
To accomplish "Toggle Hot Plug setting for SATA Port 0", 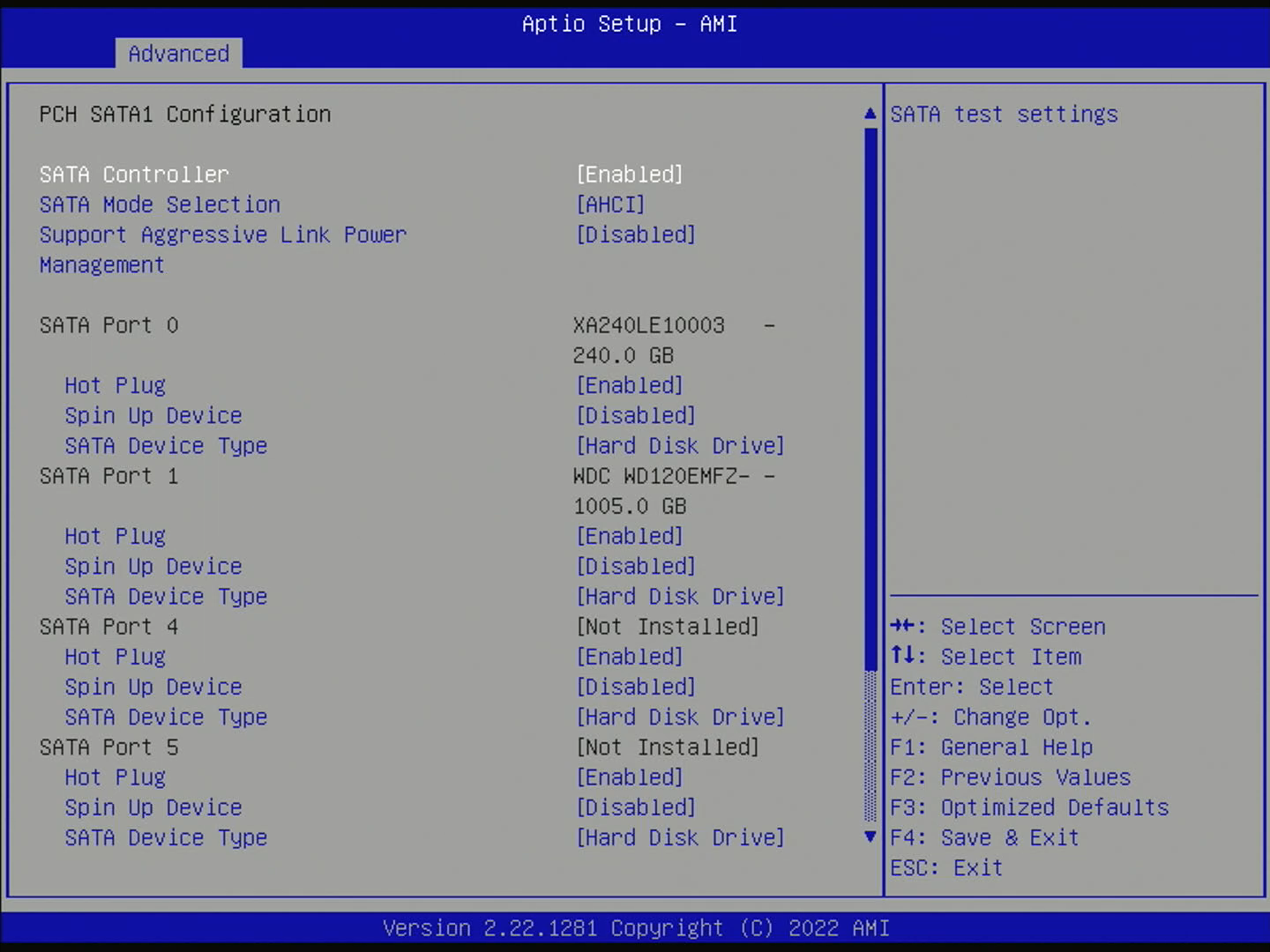I will [629, 385].
